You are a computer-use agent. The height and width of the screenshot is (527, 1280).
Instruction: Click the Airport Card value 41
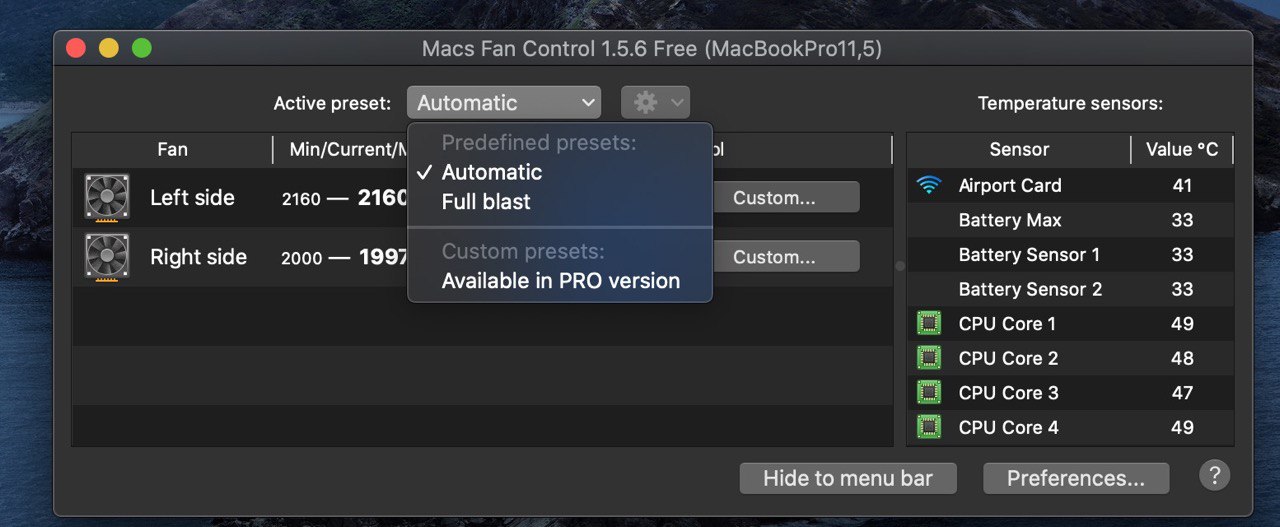[x=1182, y=185]
